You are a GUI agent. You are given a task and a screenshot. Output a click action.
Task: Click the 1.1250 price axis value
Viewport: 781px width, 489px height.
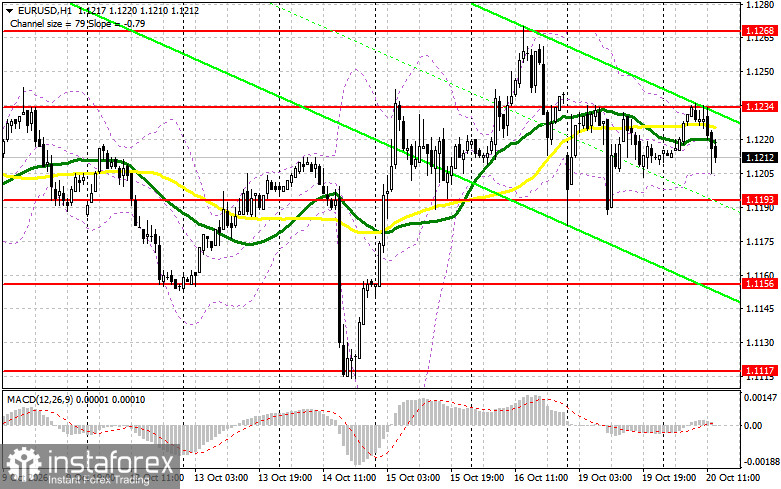(760, 72)
